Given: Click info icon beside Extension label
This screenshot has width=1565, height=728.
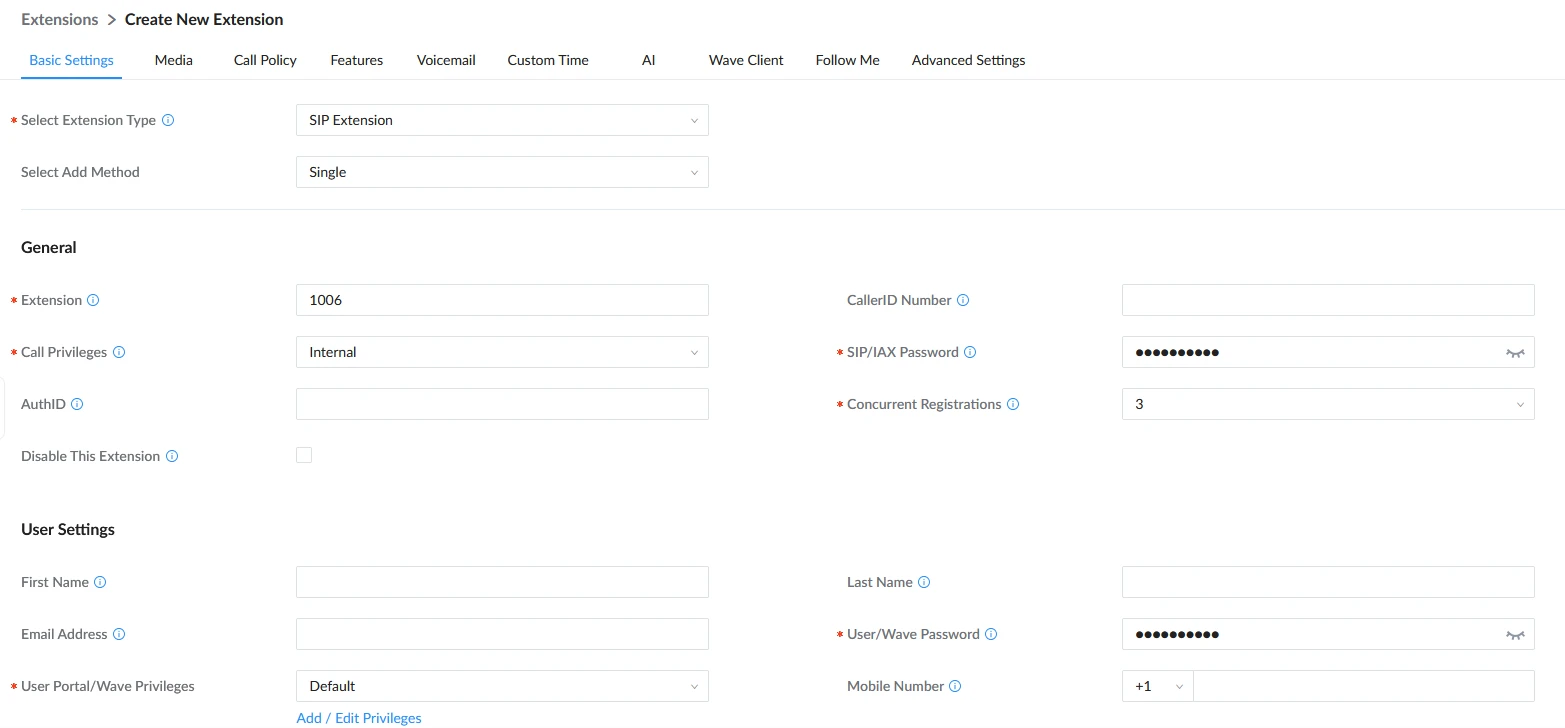Looking at the screenshot, I should click(93, 300).
